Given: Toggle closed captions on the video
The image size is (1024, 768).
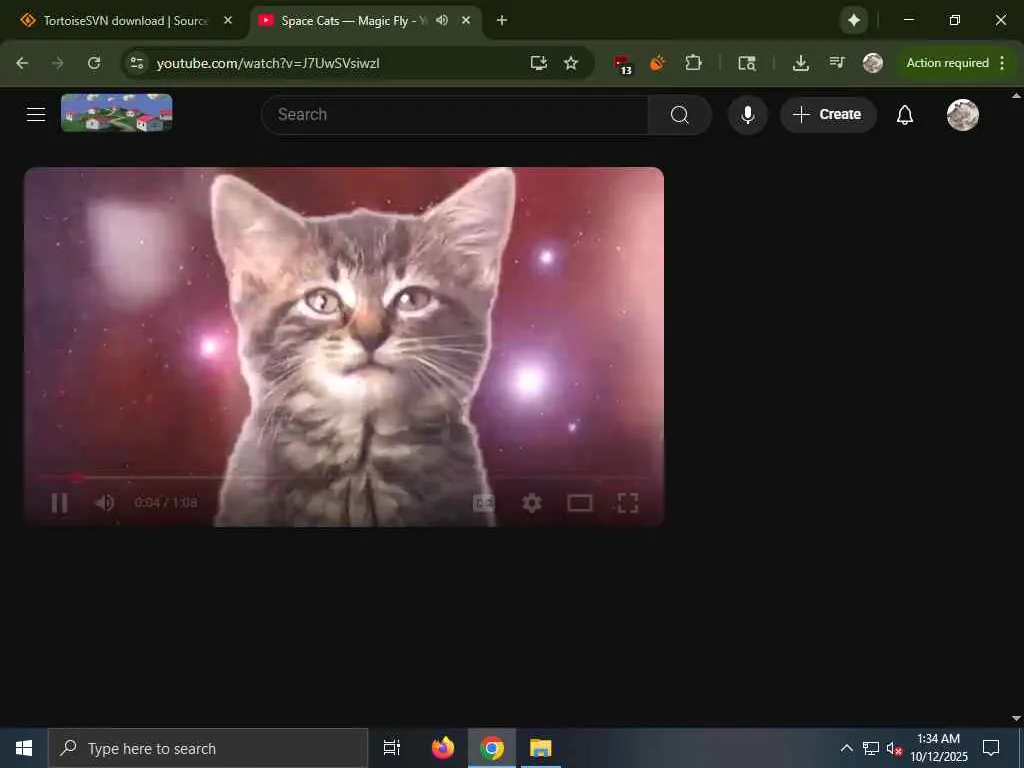Looking at the screenshot, I should pos(484,503).
